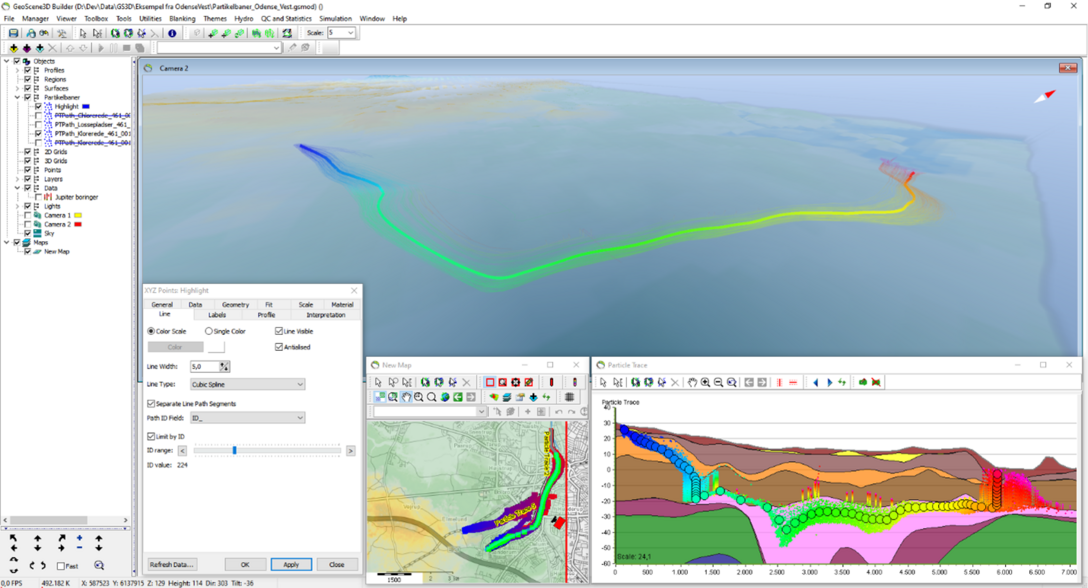Click the red north arrow in Camera 2 view
This screenshot has width=1088, height=588.
click(x=1045, y=96)
